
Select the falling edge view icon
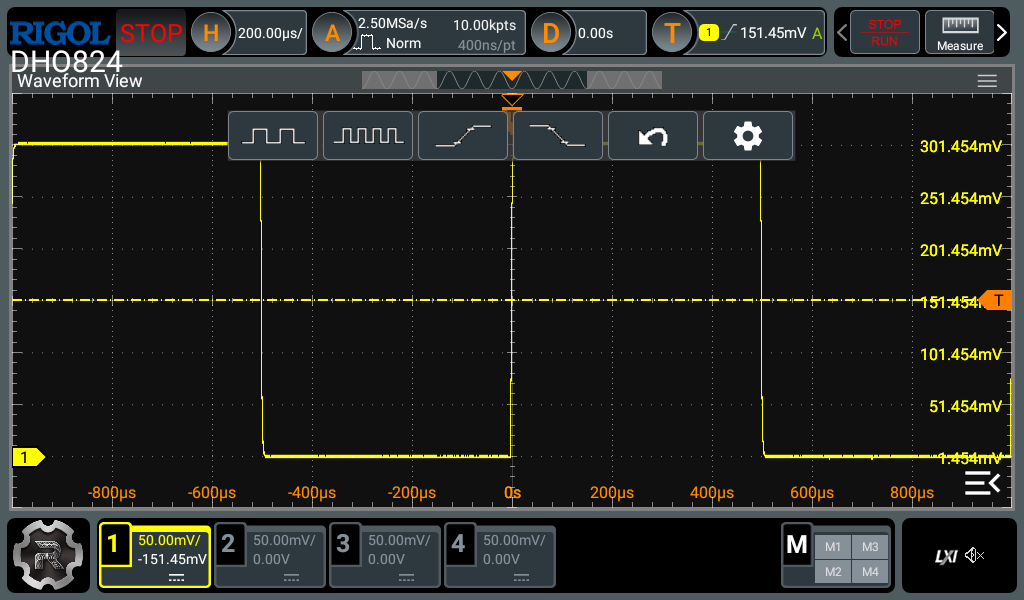click(x=558, y=136)
